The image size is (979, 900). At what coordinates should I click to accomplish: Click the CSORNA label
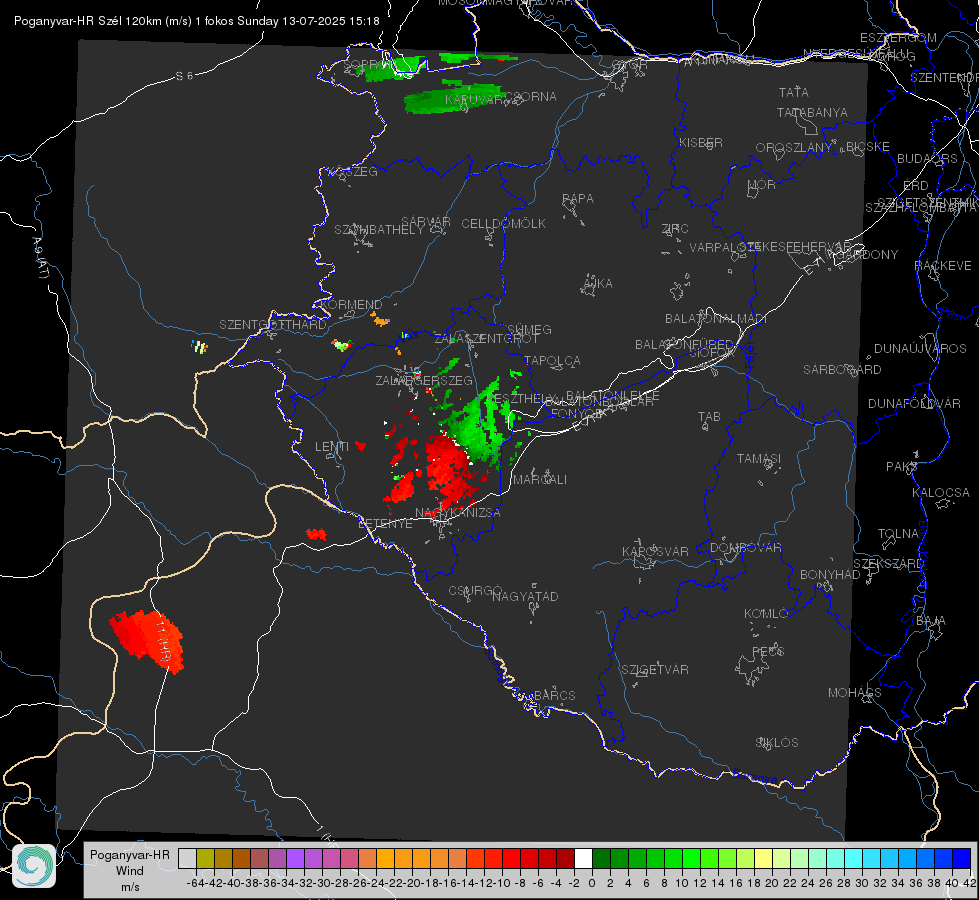[x=530, y=97]
